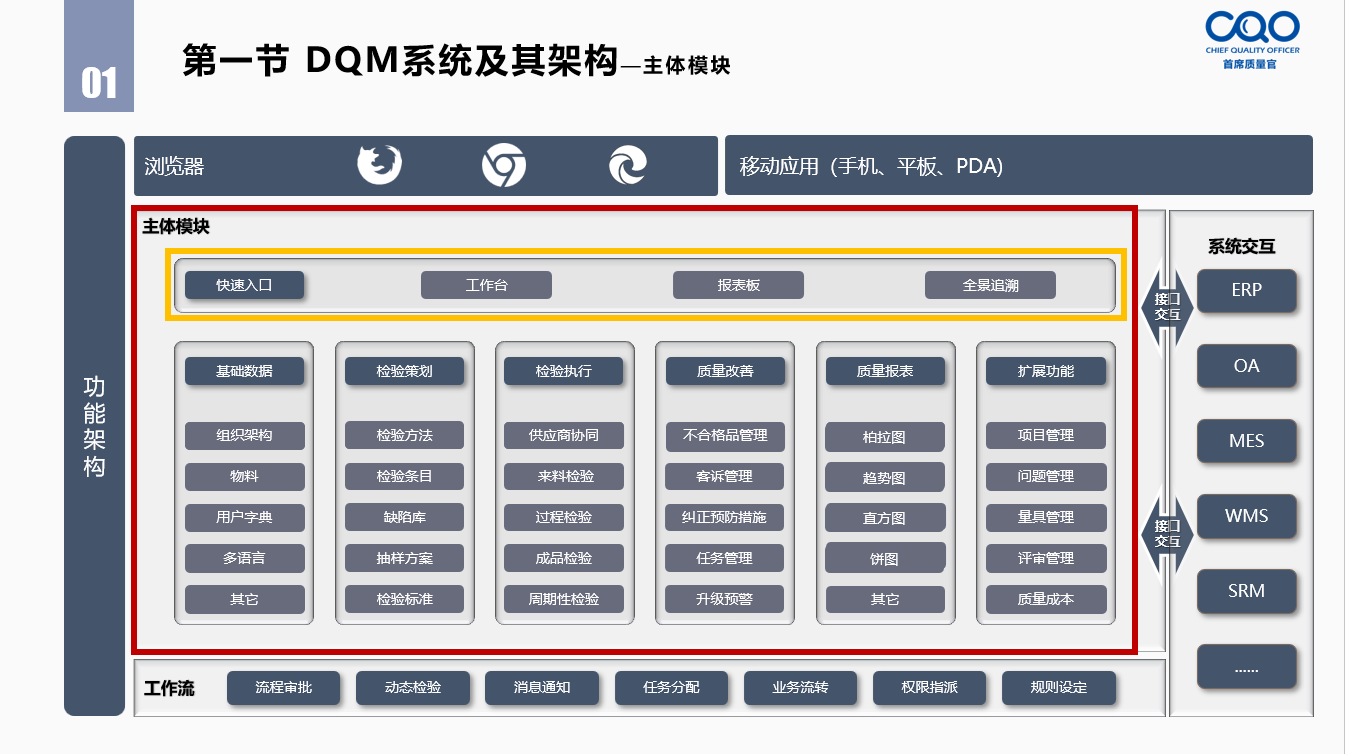Select the 工作台 block
The width and height of the screenshot is (1345, 754).
click(486, 285)
